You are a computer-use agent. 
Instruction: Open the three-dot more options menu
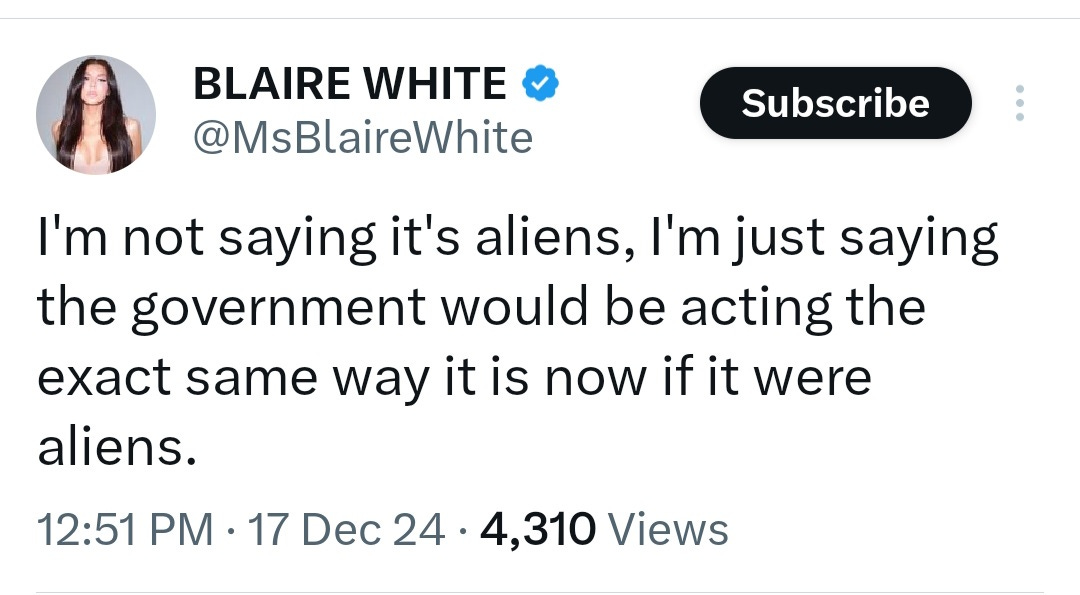pos(1020,103)
